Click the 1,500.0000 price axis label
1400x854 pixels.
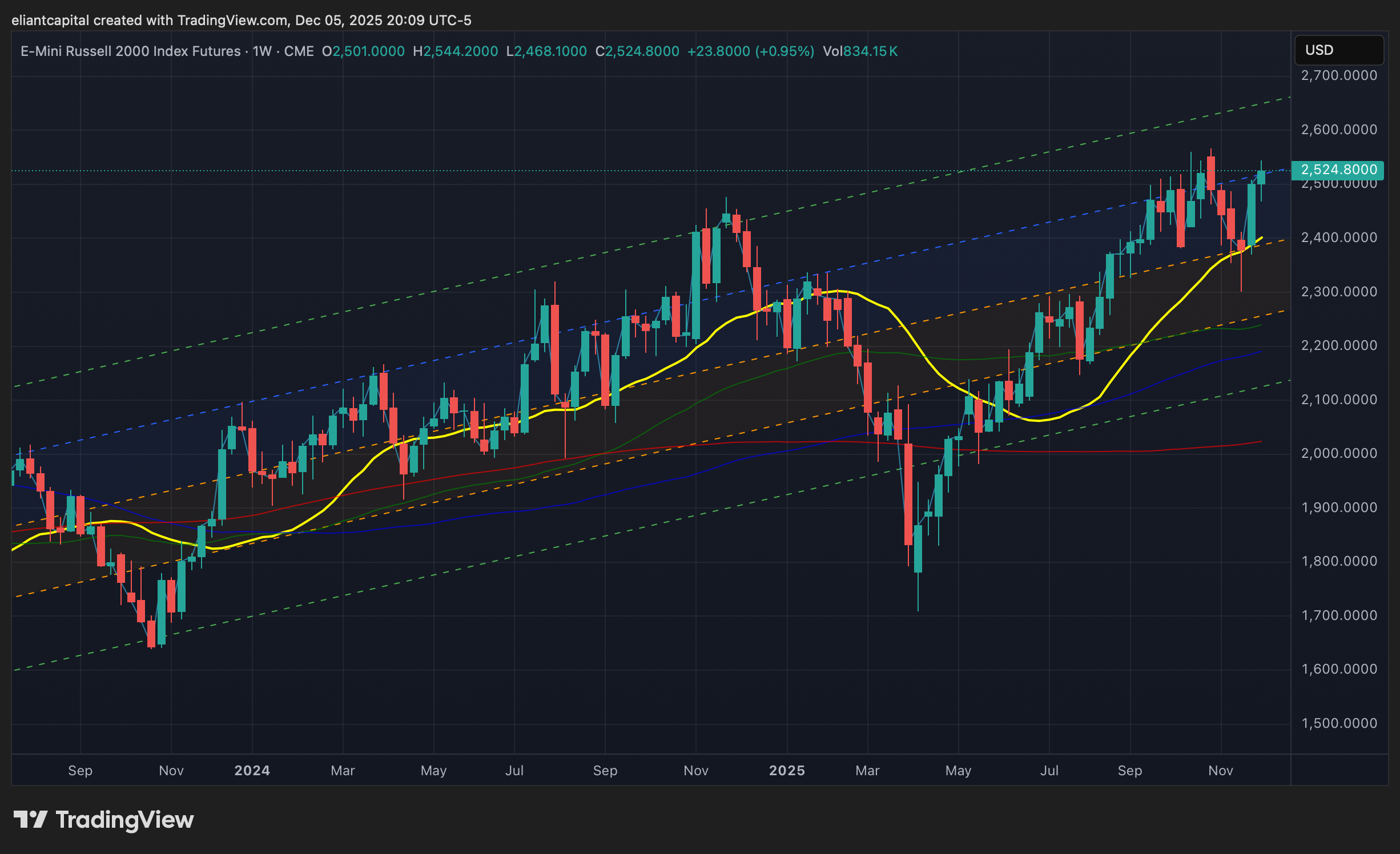1338,723
